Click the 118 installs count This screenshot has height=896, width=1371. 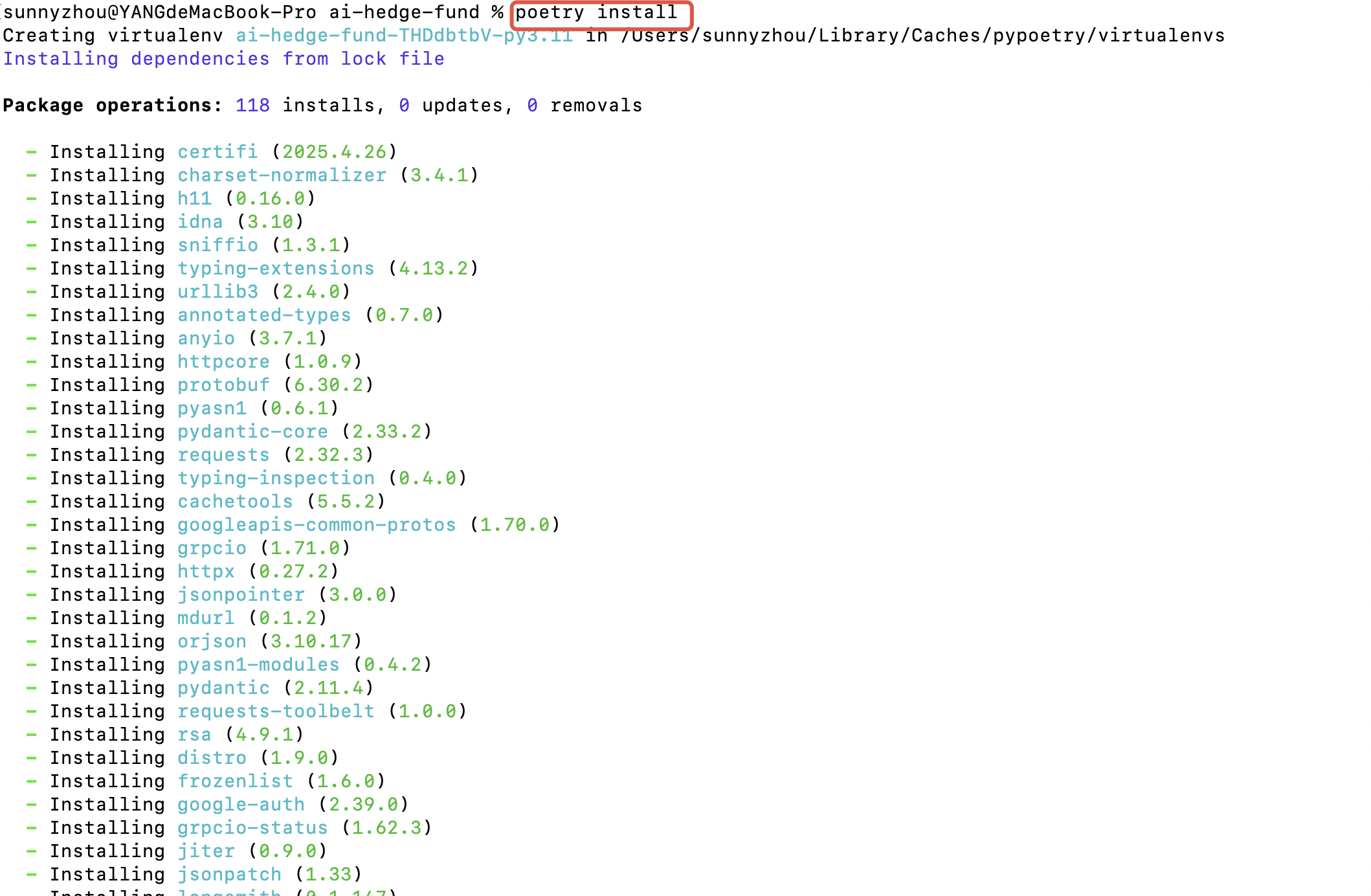click(x=252, y=106)
